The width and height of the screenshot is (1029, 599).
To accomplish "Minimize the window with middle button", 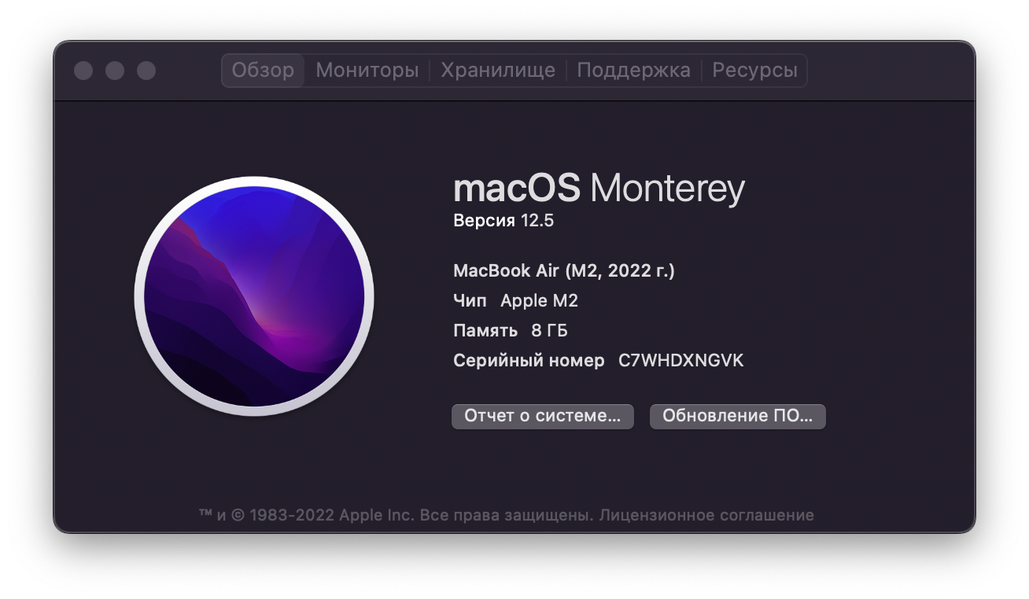I will tap(115, 70).
